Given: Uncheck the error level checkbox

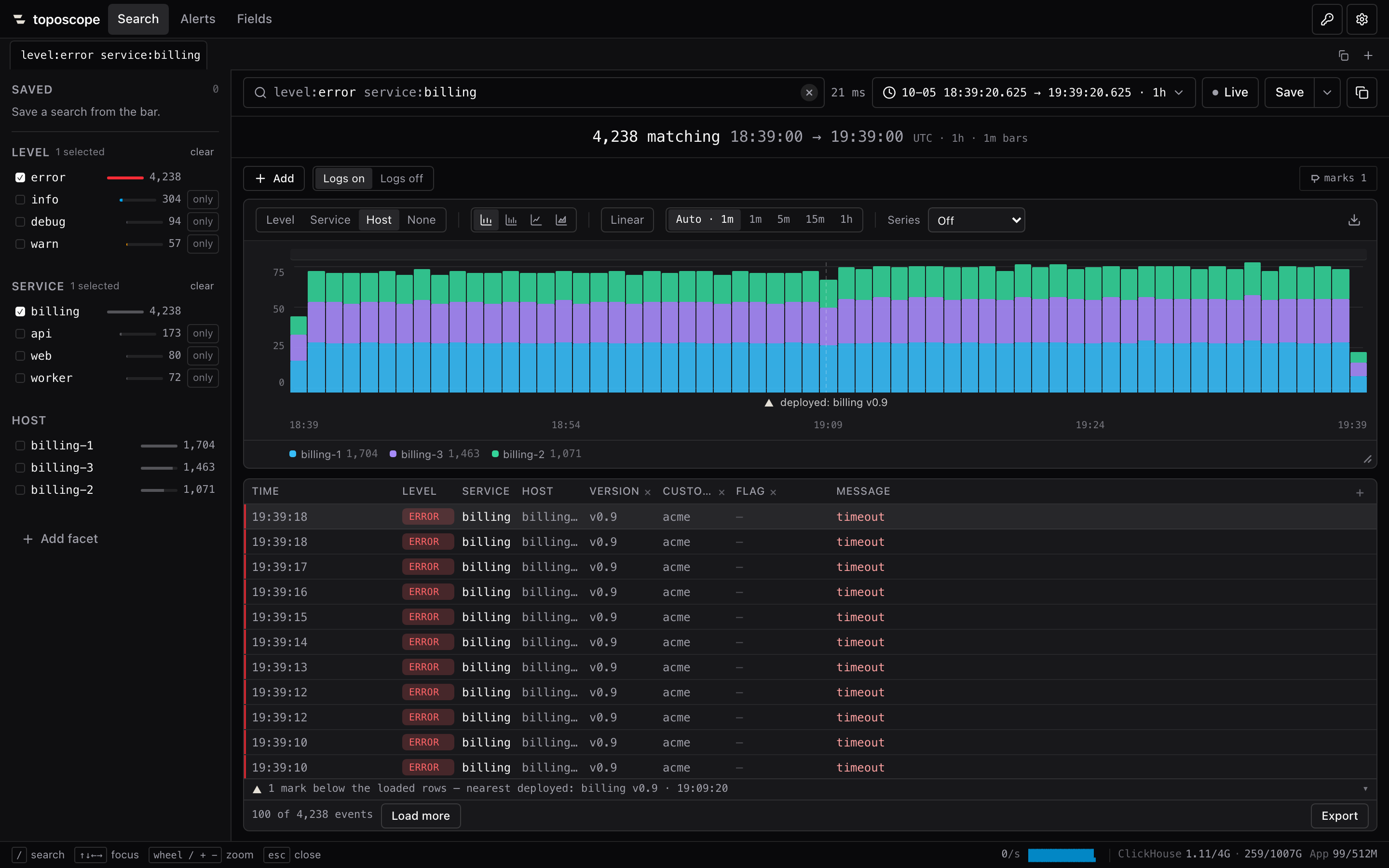Looking at the screenshot, I should [x=20, y=177].
